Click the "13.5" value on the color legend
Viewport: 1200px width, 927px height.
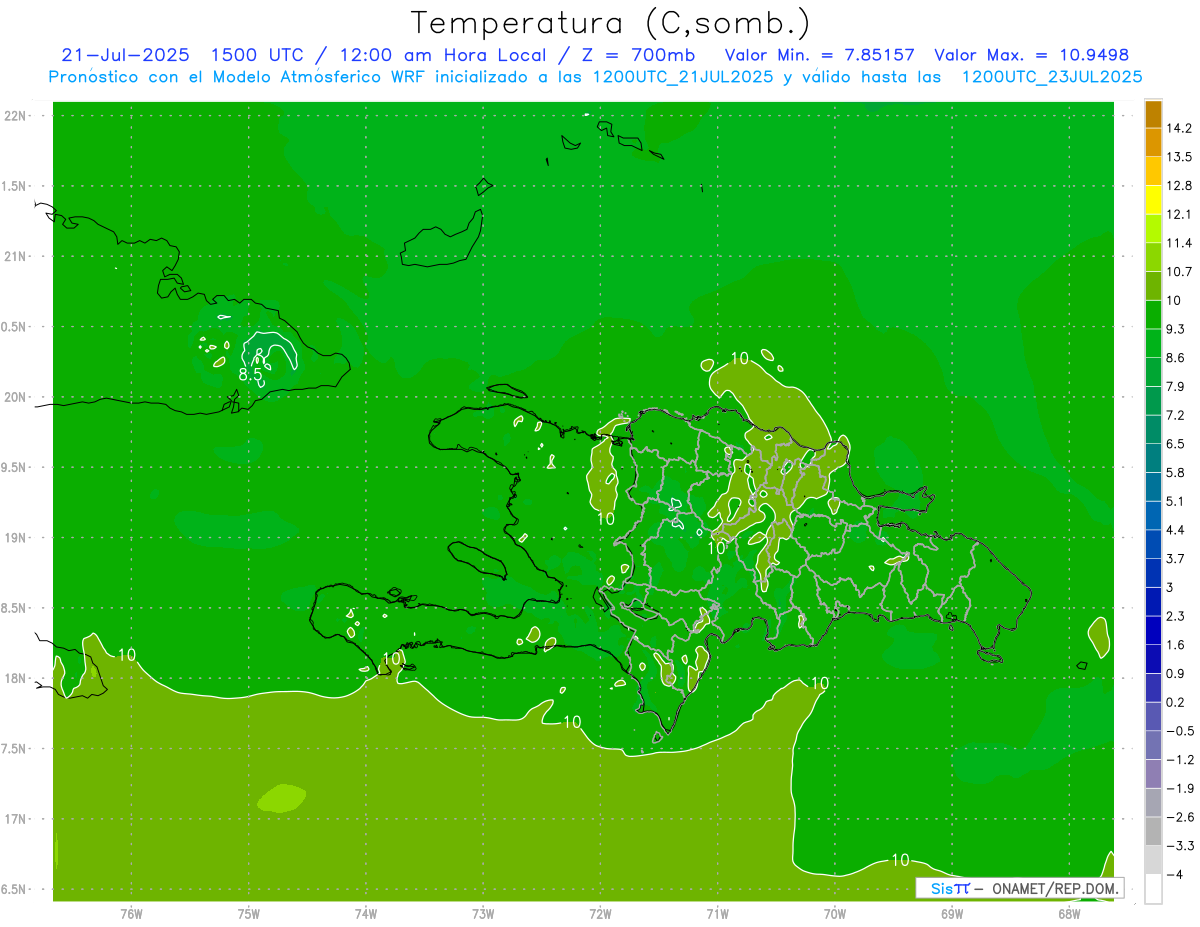tap(1180, 157)
